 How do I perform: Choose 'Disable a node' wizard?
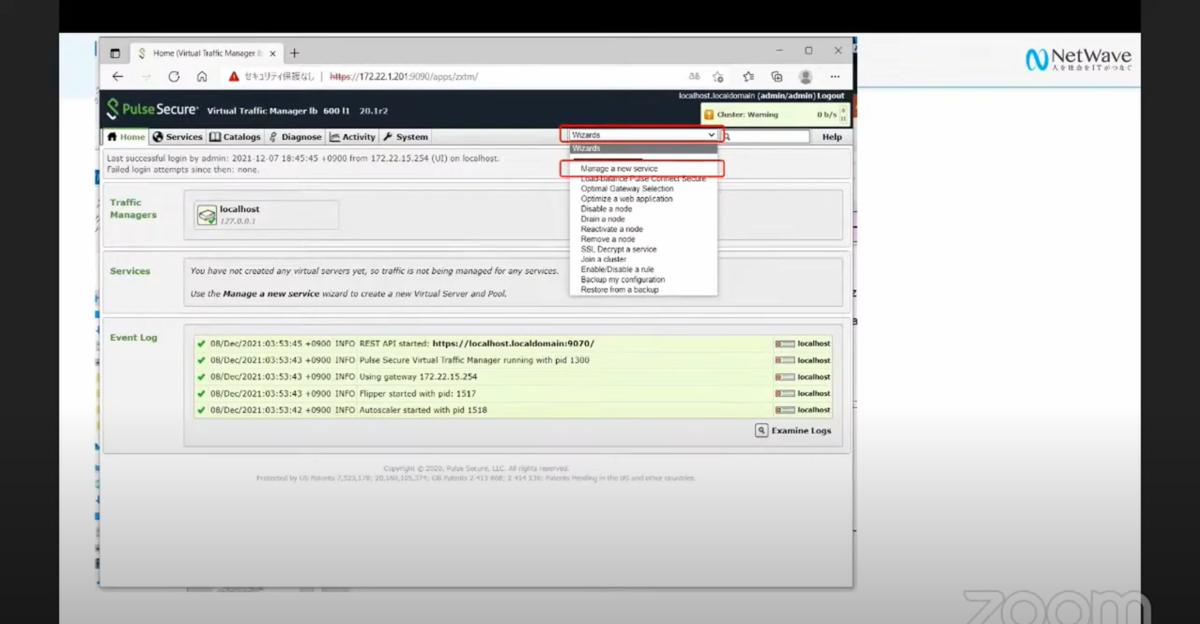[606, 209]
